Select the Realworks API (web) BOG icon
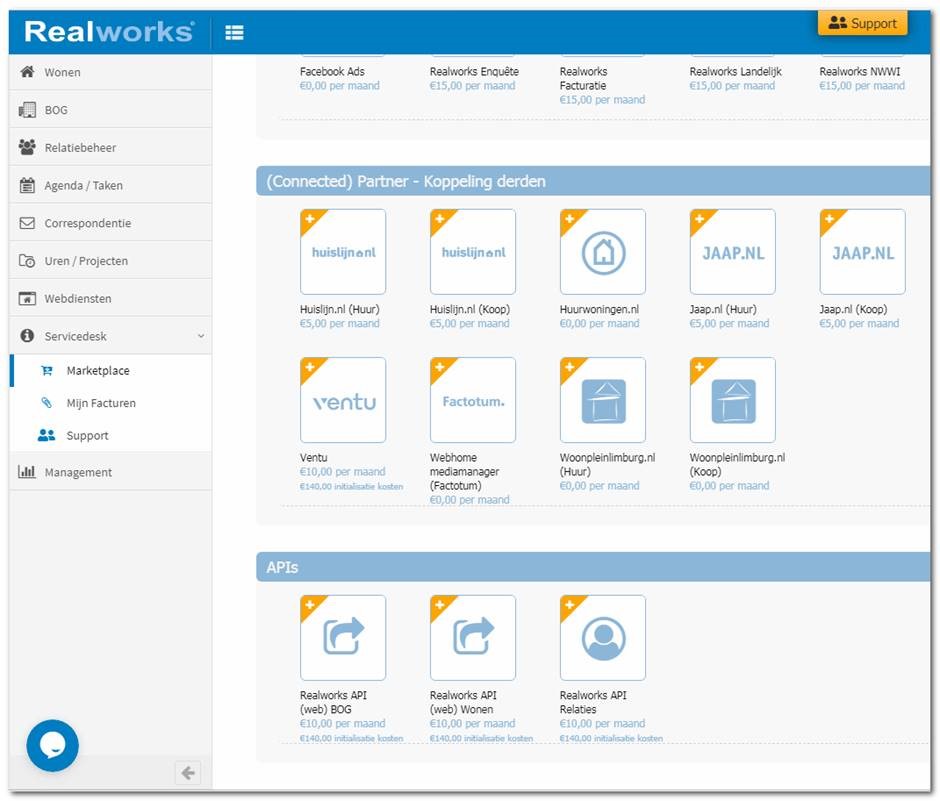The image size is (940, 801). [x=343, y=638]
